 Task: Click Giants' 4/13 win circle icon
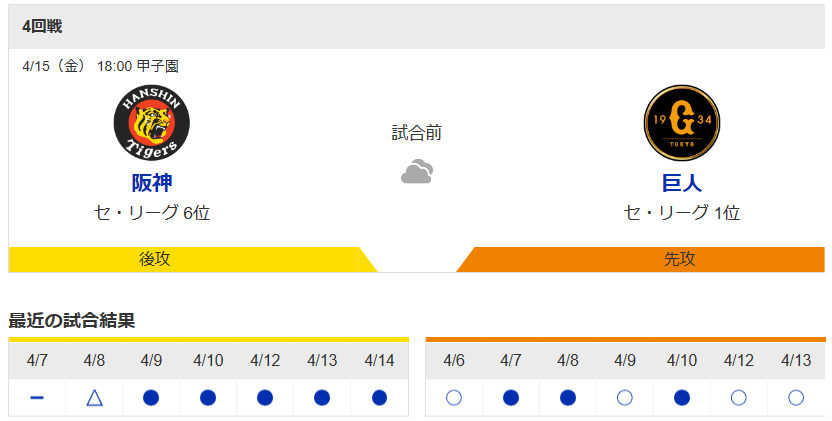coord(796,398)
